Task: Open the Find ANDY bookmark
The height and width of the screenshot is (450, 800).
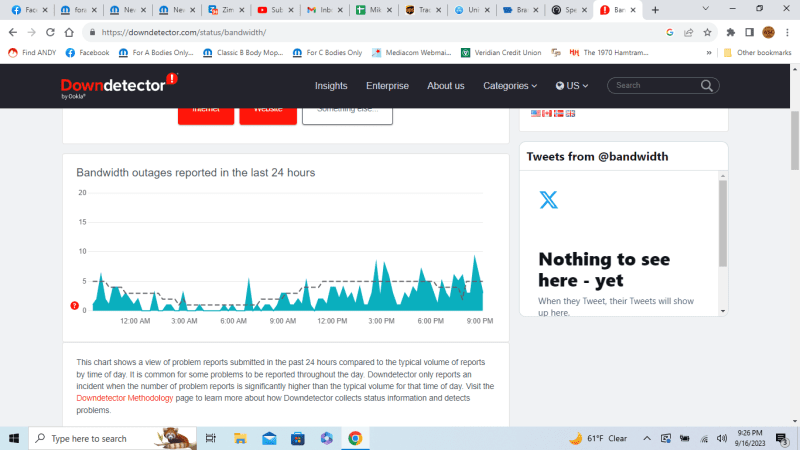Action: [32, 53]
